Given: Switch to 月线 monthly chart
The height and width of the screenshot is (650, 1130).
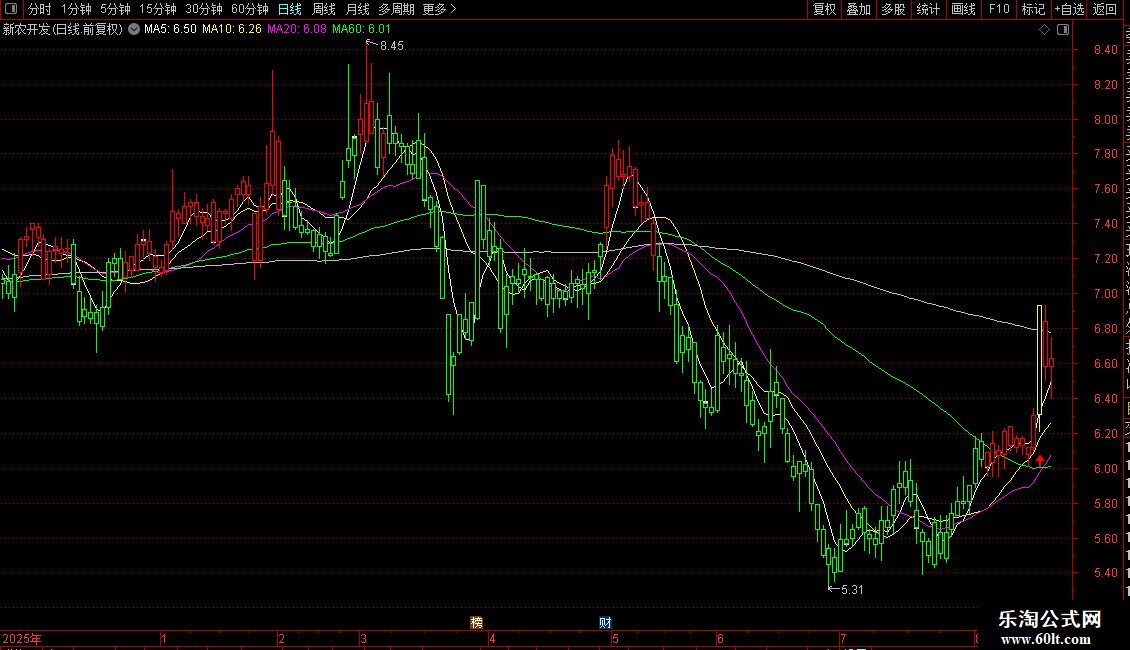Looking at the screenshot, I should pyautogui.click(x=357, y=9).
